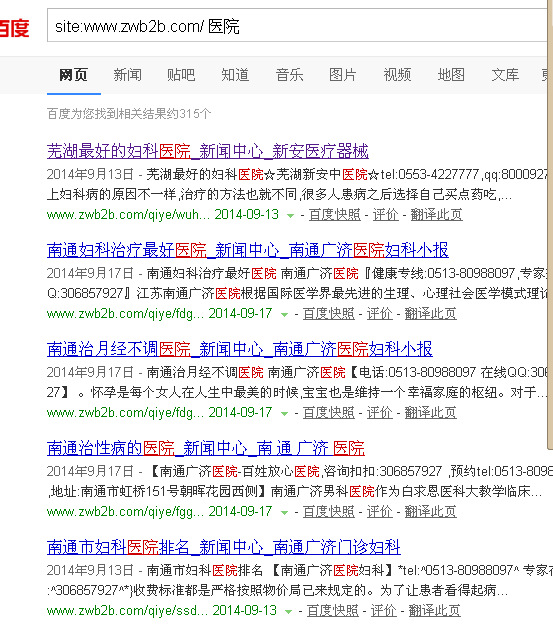Click URL www.zwb2b.com/qiye/ssd...
This screenshot has width=553, height=634.
tap(127, 611)
